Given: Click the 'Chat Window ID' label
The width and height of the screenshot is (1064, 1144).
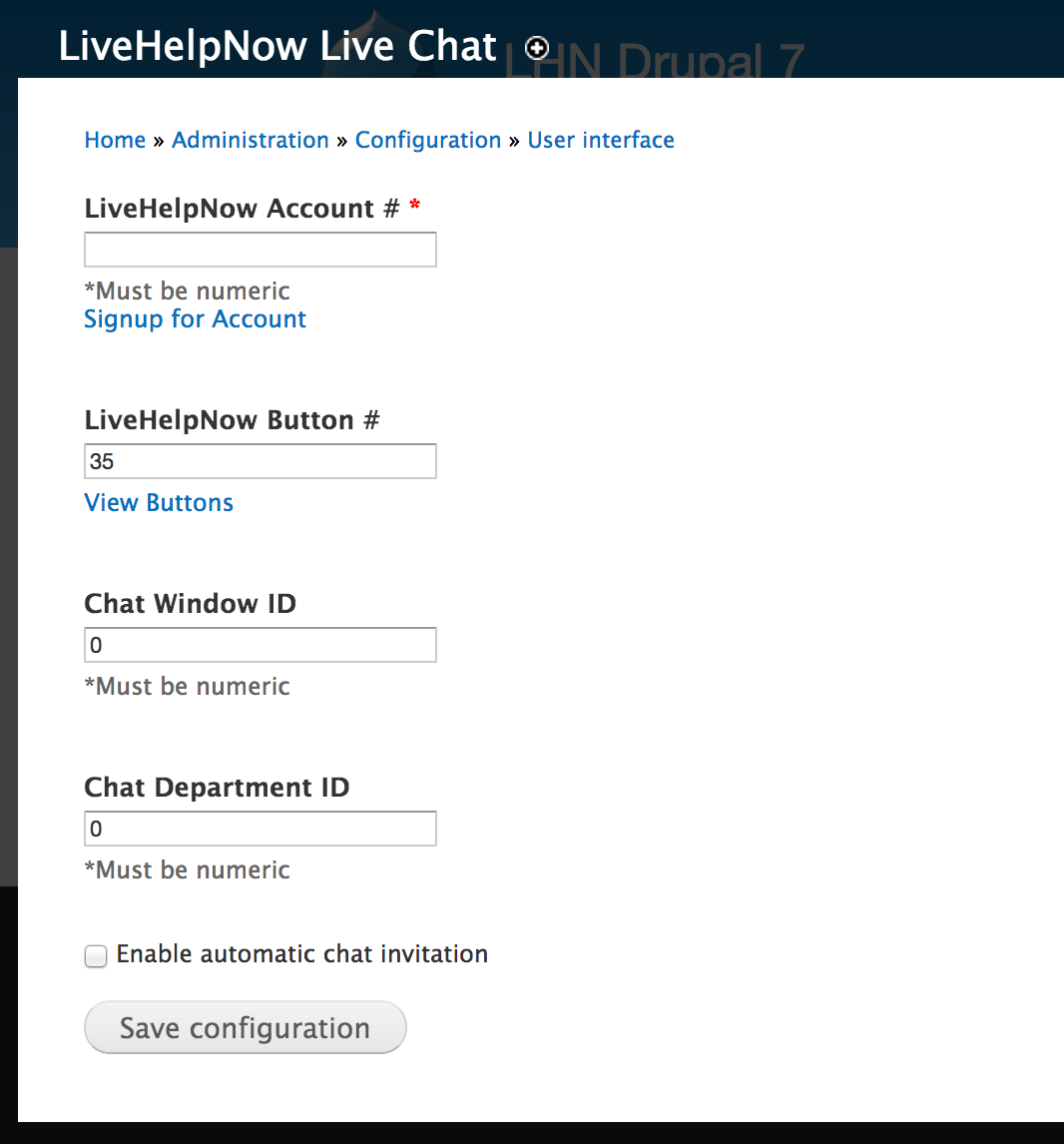Looking at the screenshot, I should coord(191,604).
